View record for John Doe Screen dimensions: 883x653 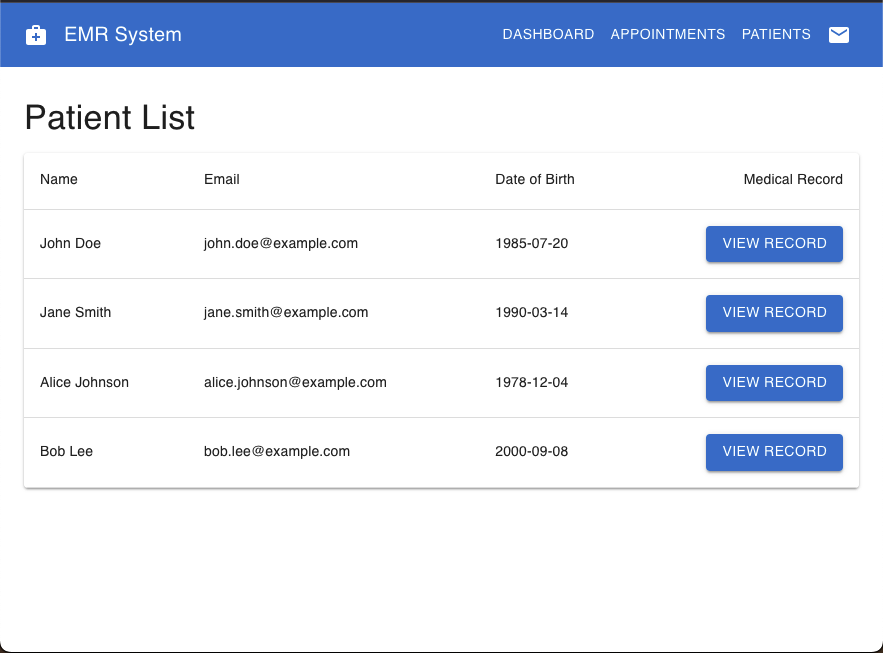(774, 244)
